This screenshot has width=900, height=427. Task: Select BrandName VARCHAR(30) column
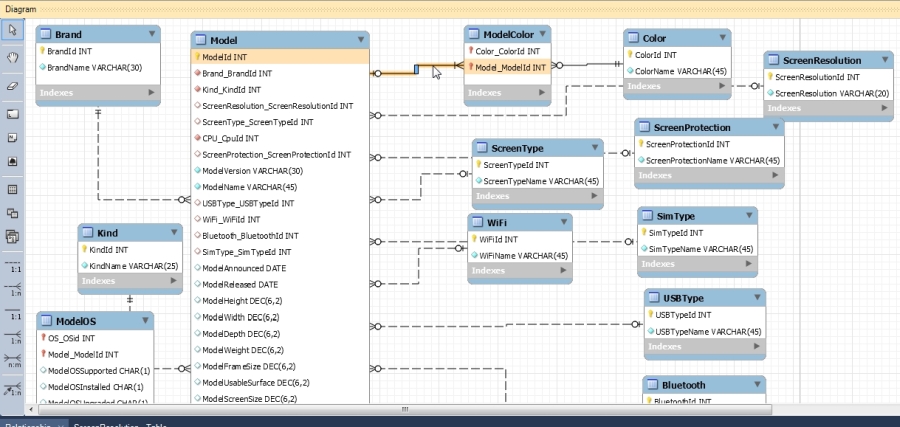pos(98,68)
